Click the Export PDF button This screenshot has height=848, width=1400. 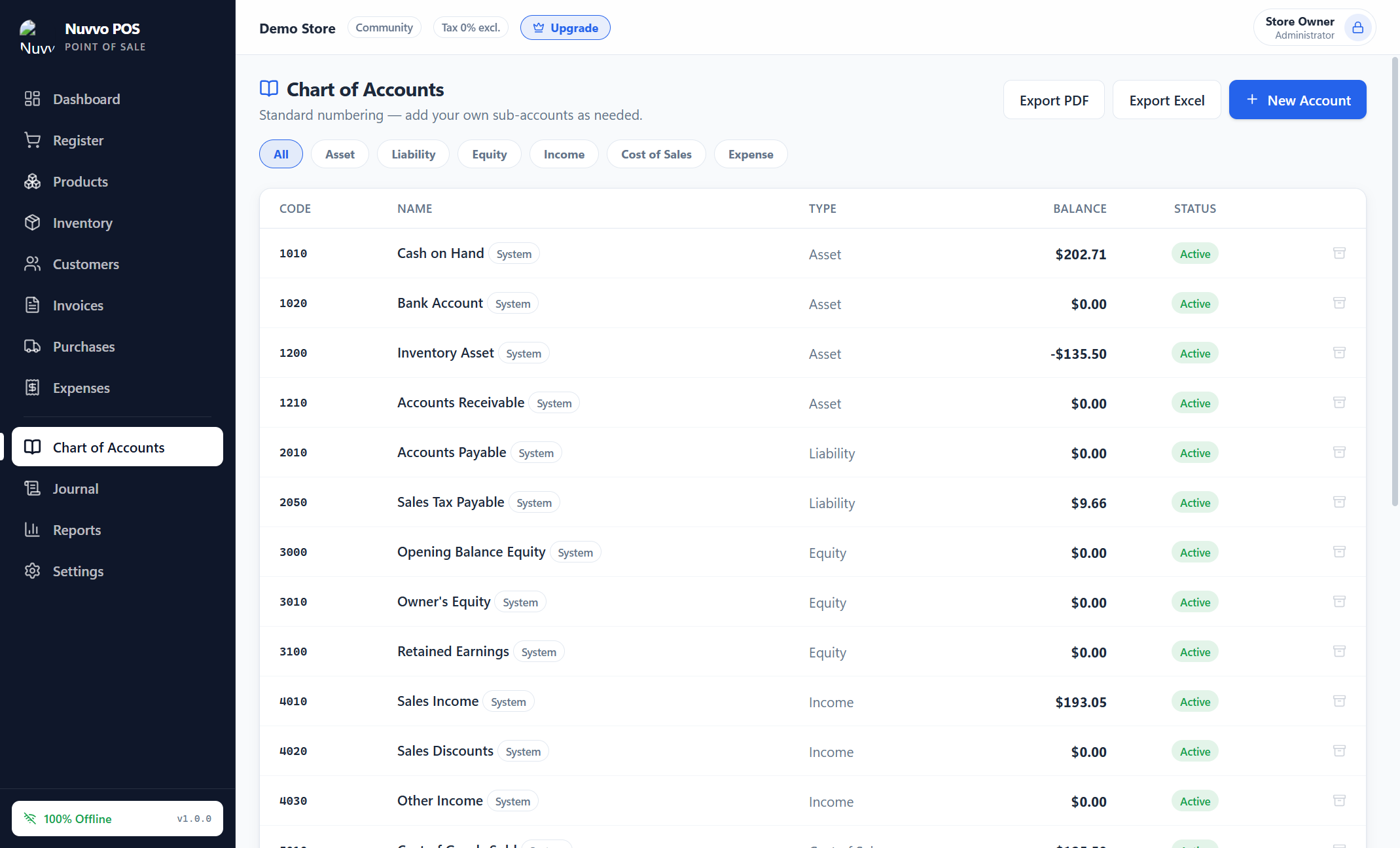tap(1054, 100)
